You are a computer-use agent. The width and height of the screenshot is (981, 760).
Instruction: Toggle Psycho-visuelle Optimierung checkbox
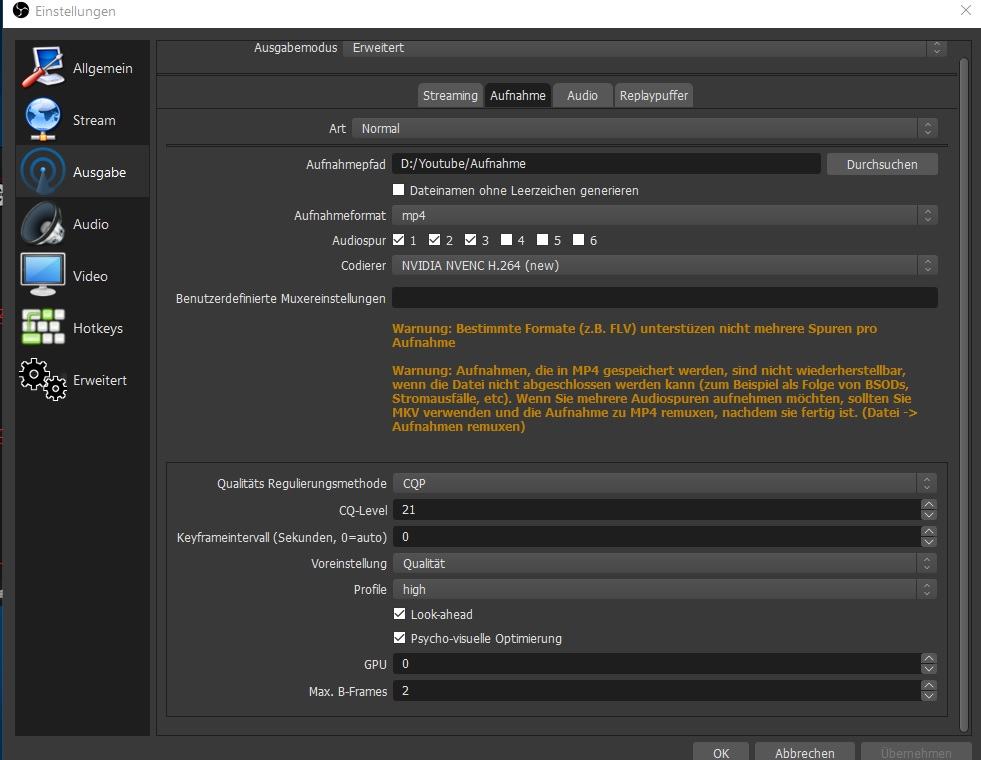[400, 638]
